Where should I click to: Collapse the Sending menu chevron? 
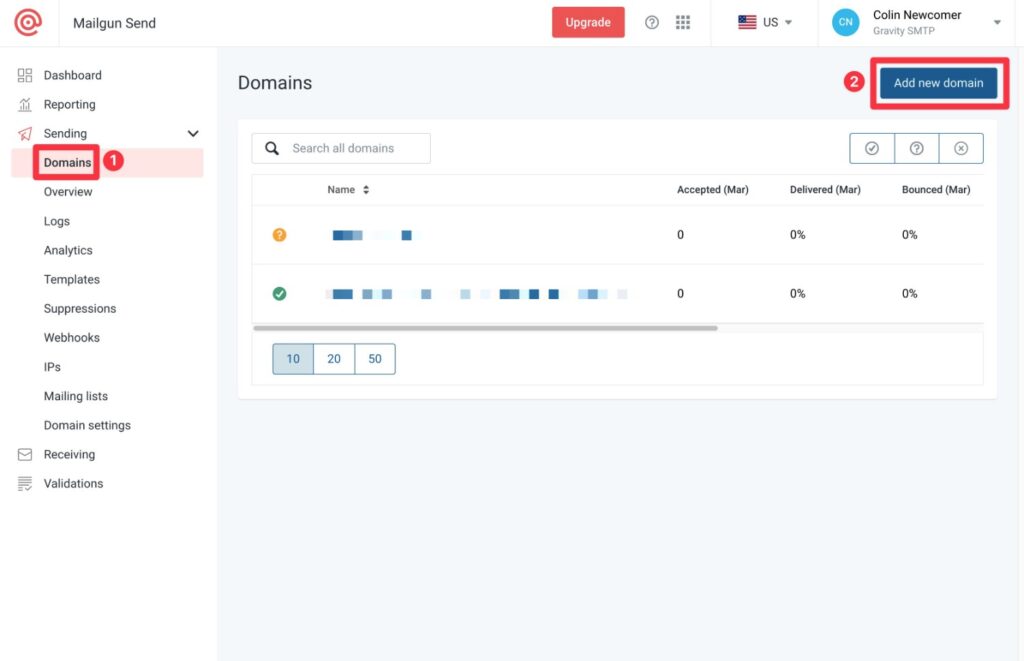click(193, 133)
